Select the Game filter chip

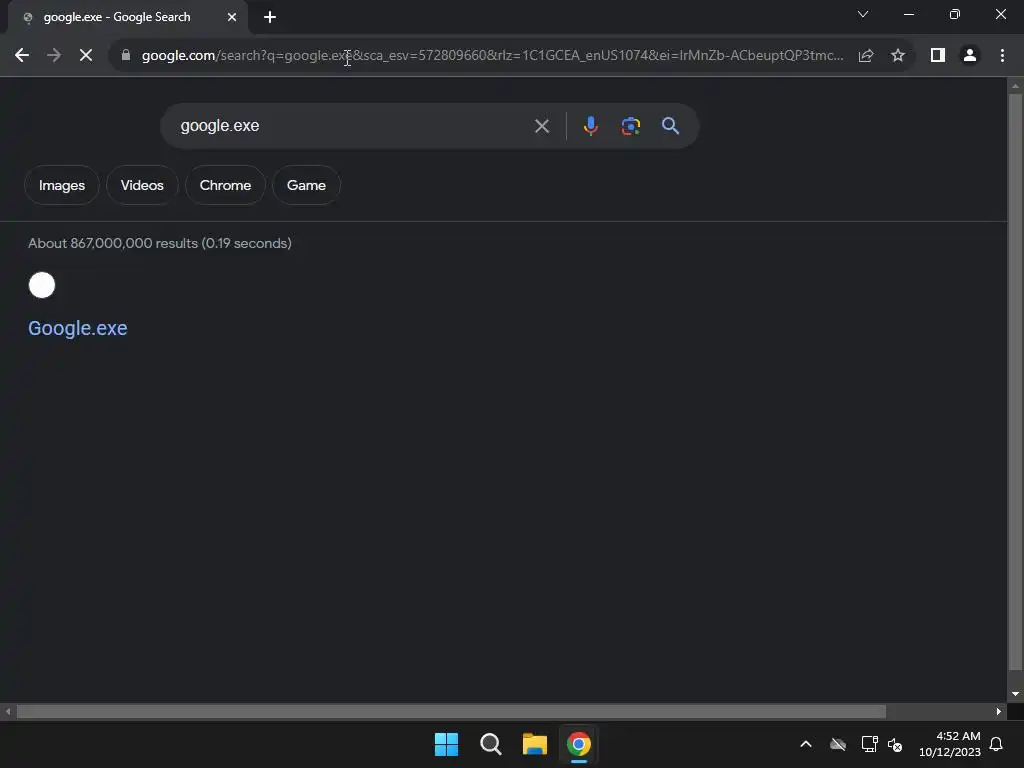point(306,185)
